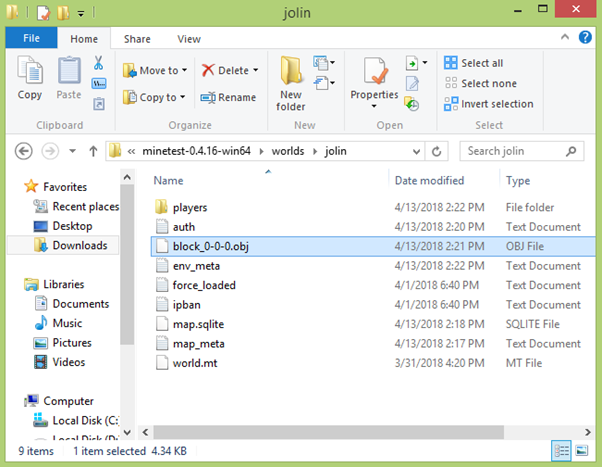Open the File tab
The width and height of the screenshot is (602, 467).
[31, 38]
